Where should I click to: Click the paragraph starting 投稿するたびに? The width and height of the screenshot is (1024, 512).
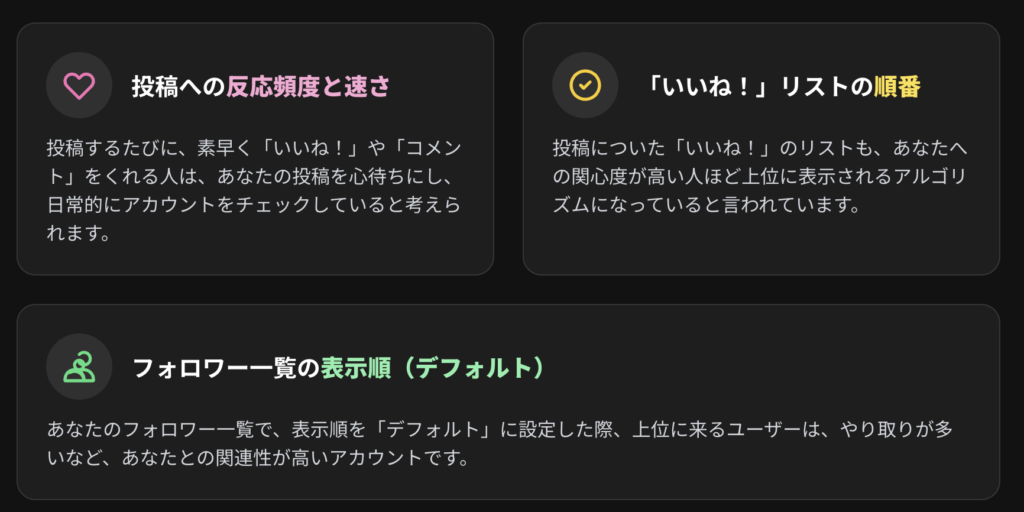point(255,190)
